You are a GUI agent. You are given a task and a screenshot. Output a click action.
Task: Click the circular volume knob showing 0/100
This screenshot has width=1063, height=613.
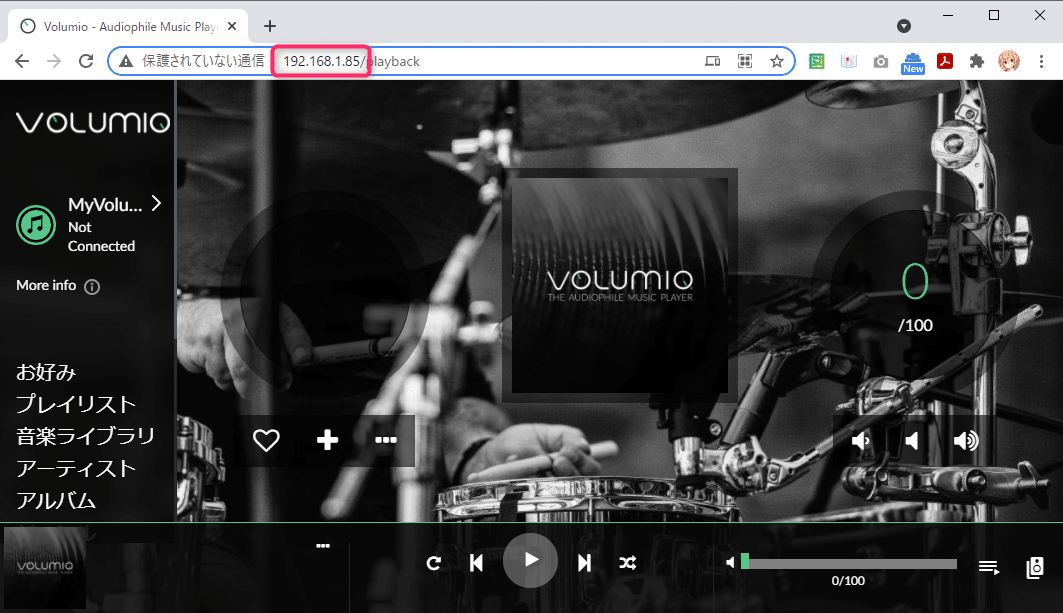[x=915, y=293]
